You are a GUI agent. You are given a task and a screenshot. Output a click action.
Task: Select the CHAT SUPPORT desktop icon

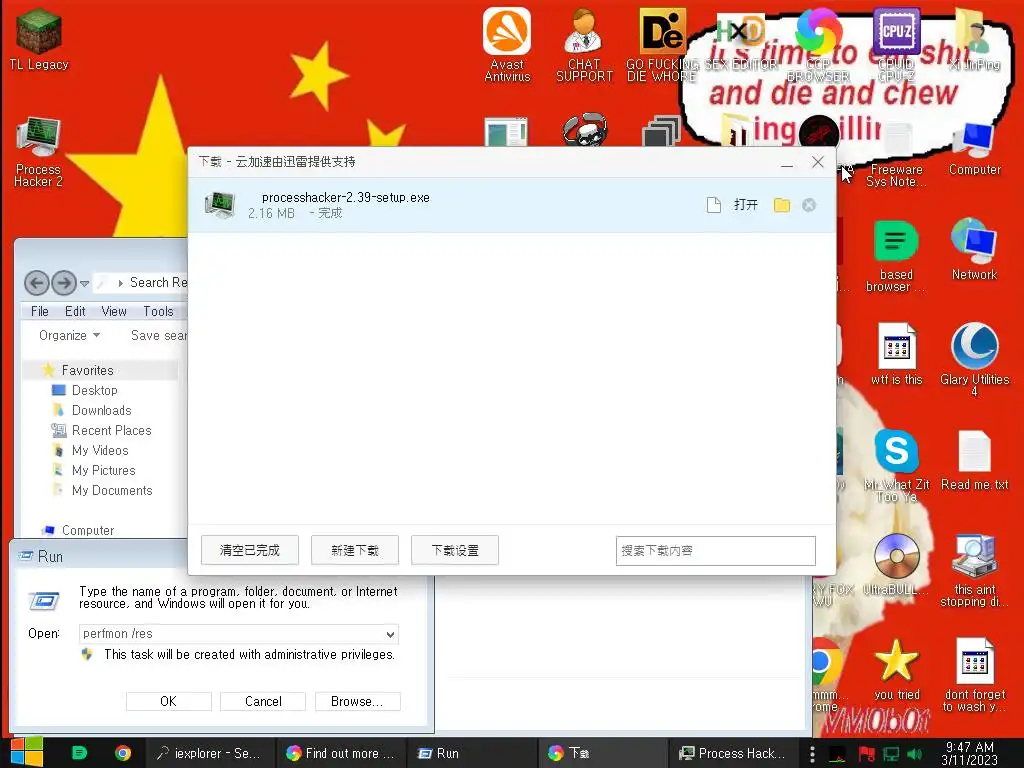click(x=584, y=44)
